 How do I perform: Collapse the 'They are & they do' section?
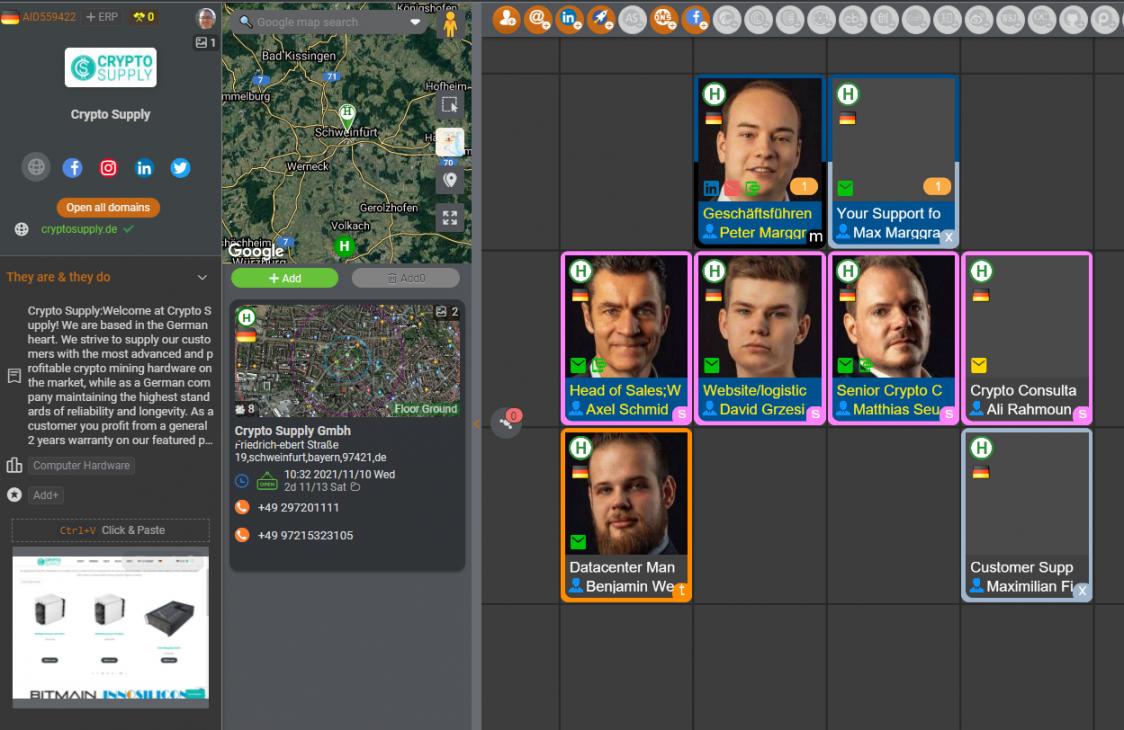[202, 277]
